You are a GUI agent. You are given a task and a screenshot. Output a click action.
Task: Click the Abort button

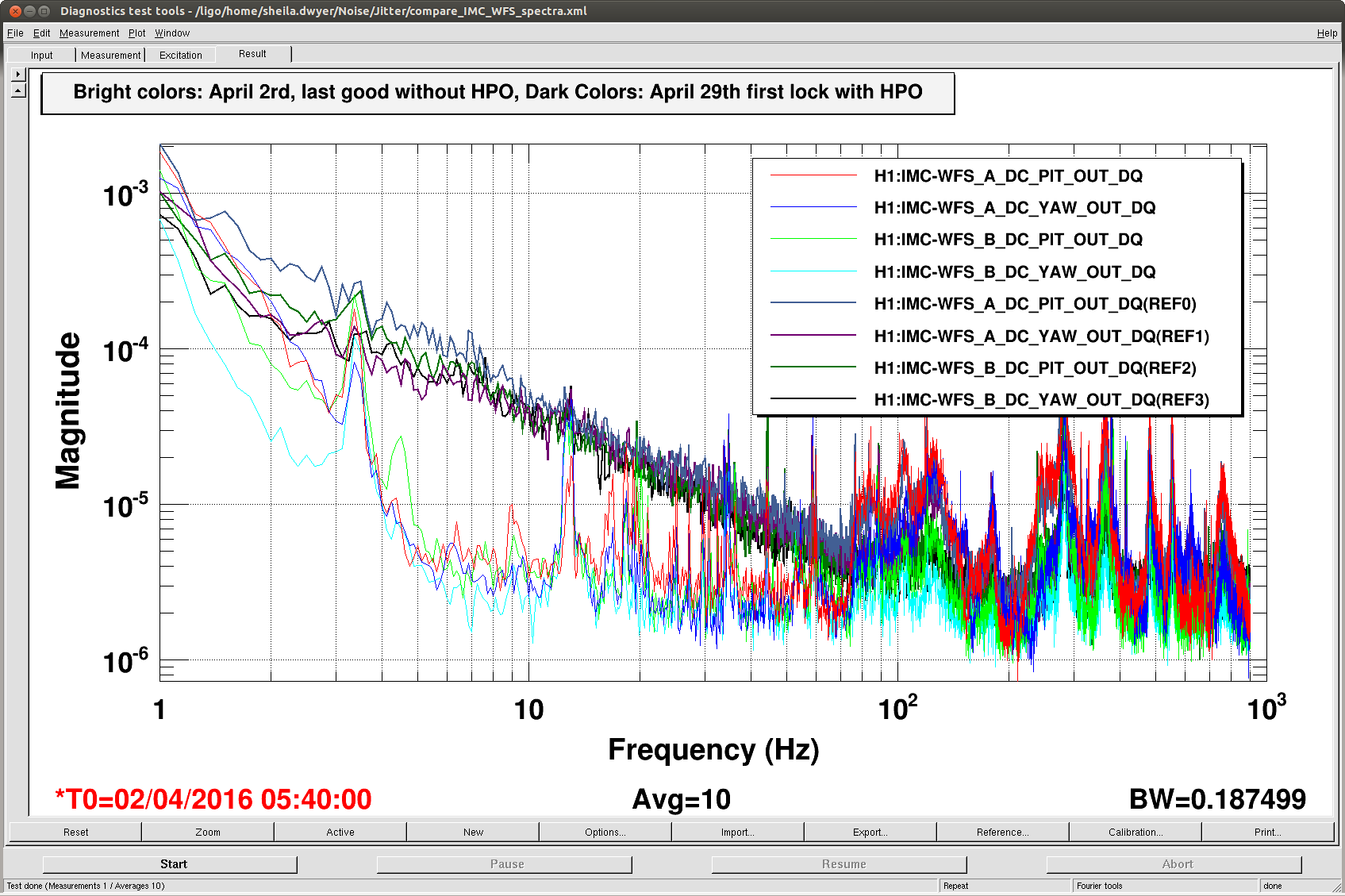[1174, 864]
